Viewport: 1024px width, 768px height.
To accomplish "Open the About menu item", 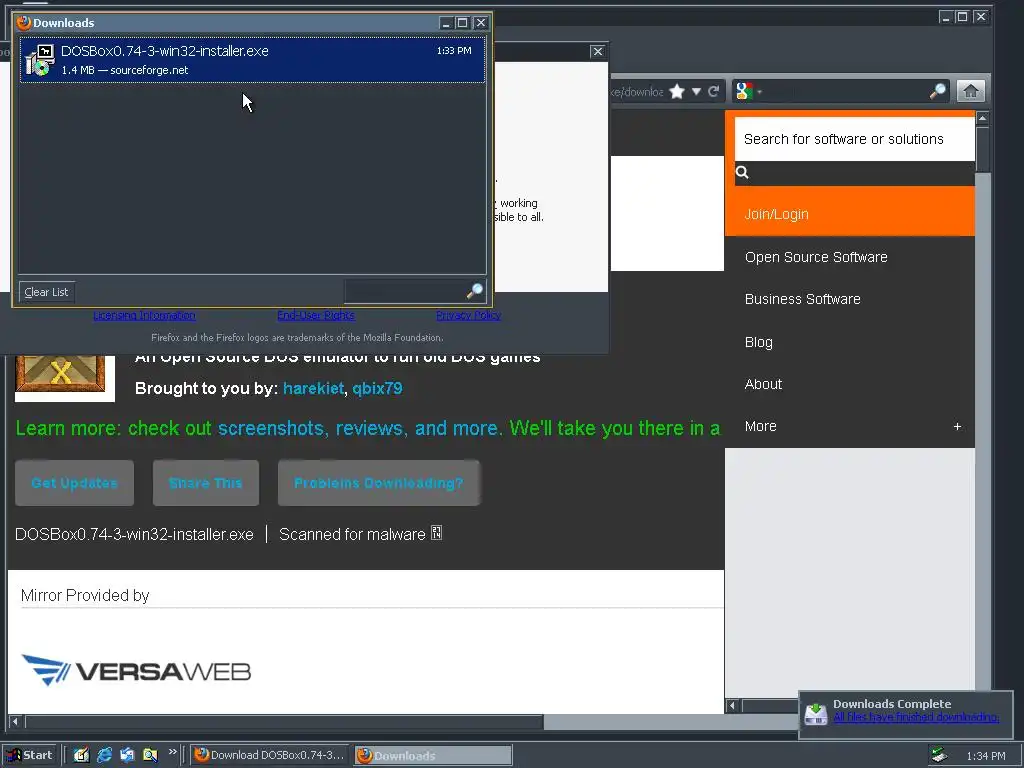I will click(x=763, y=384).
